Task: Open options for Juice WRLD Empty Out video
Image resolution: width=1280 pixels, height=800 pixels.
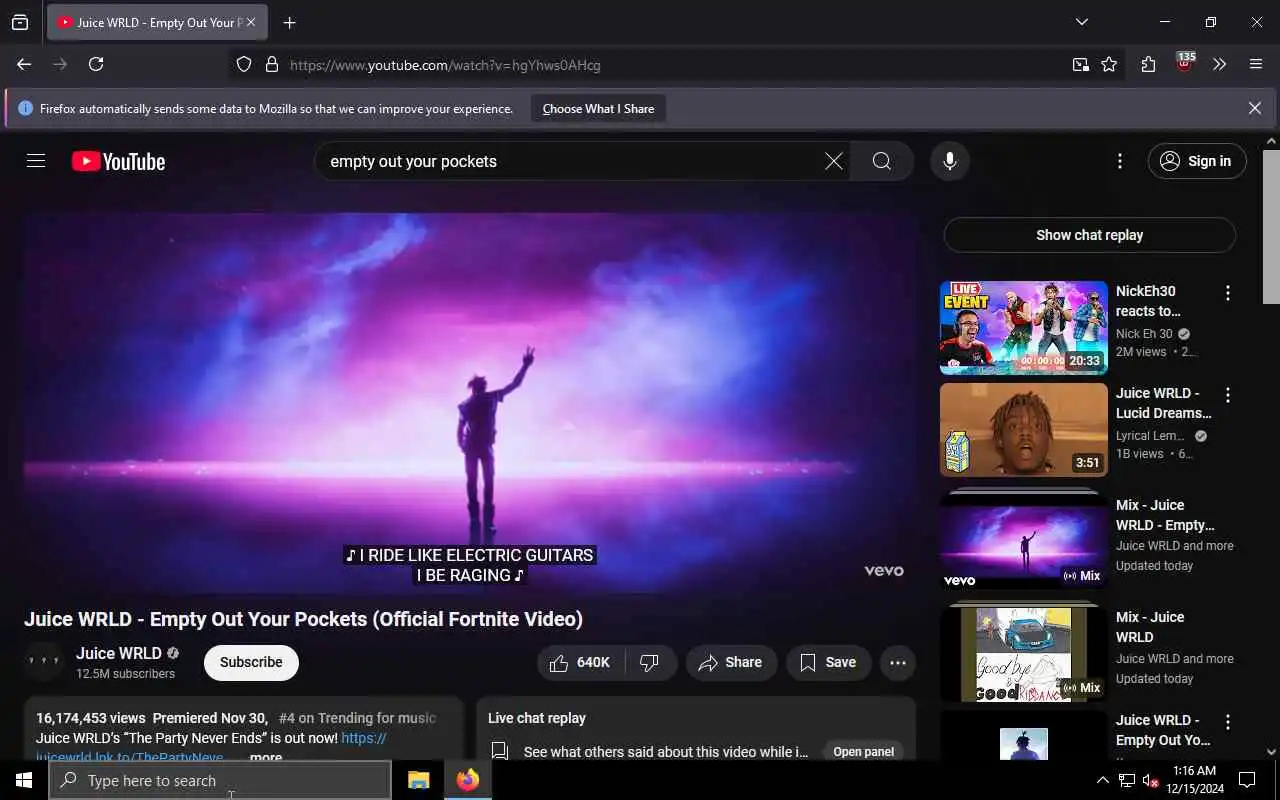Action: click(1228, 722)
